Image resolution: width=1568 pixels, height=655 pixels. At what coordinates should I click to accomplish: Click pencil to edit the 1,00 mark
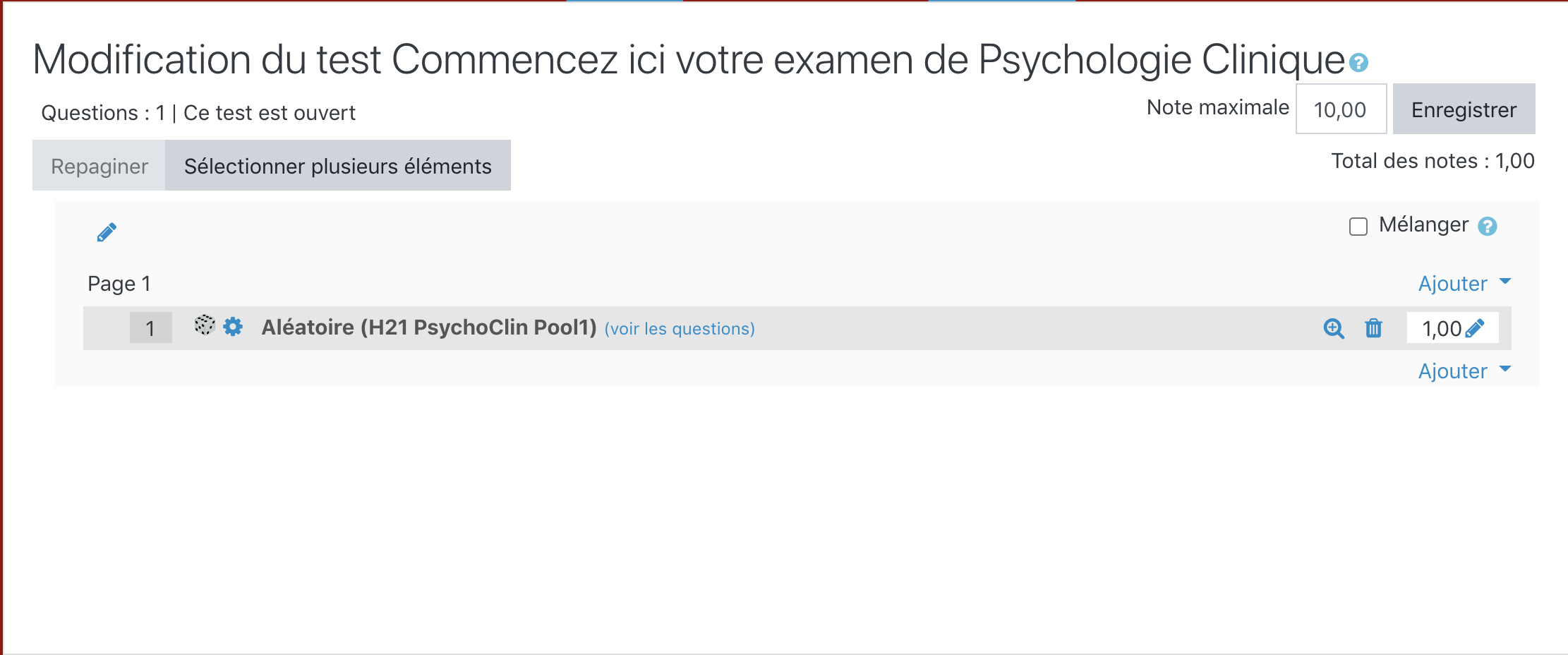click(x=1475, y=328)
